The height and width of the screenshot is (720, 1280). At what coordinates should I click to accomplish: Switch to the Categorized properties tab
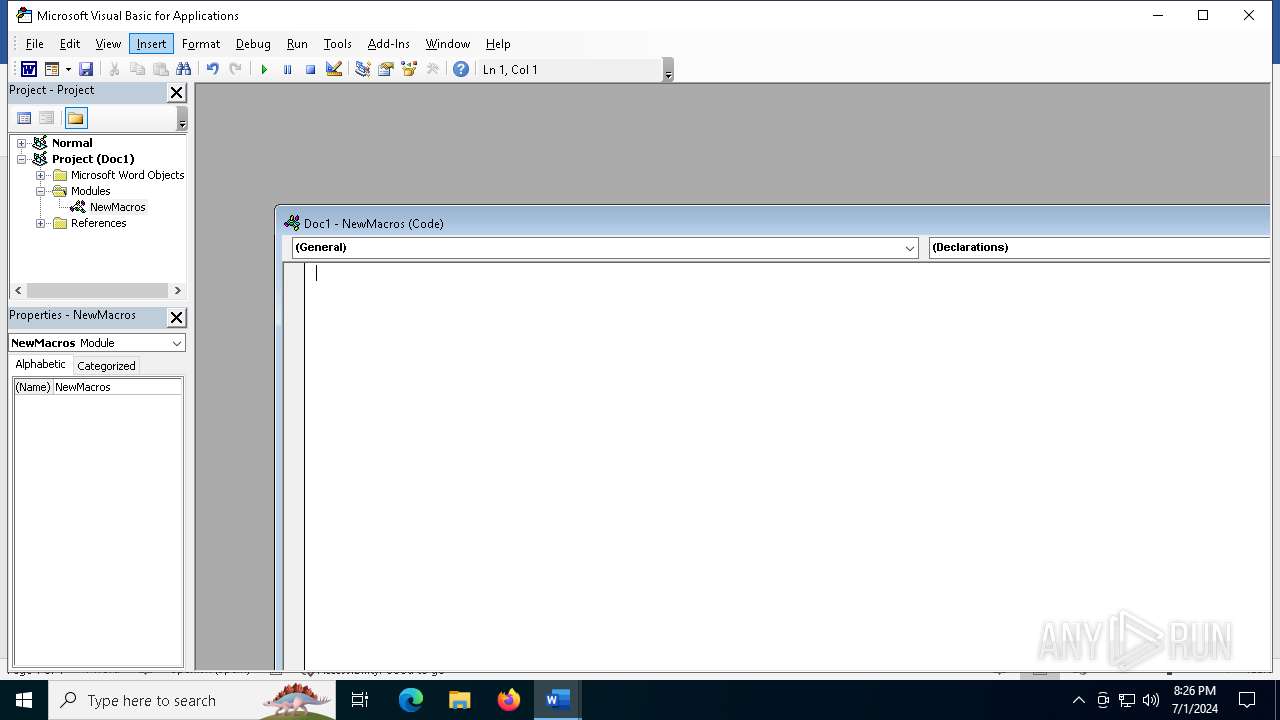[x=106, y=366]
